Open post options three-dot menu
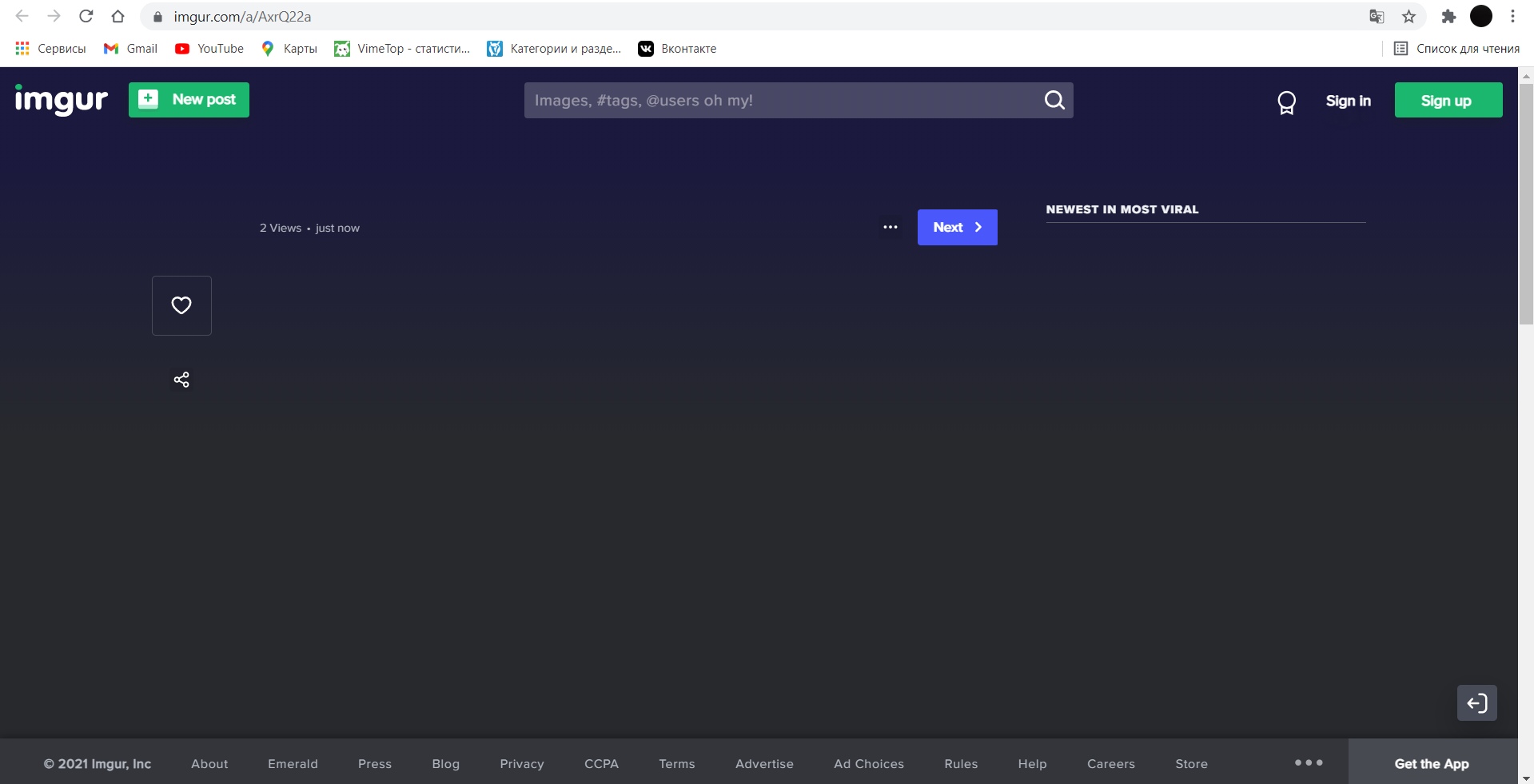Image resolution: width=1534 pixels, height=784 pixels. point(890,228)
